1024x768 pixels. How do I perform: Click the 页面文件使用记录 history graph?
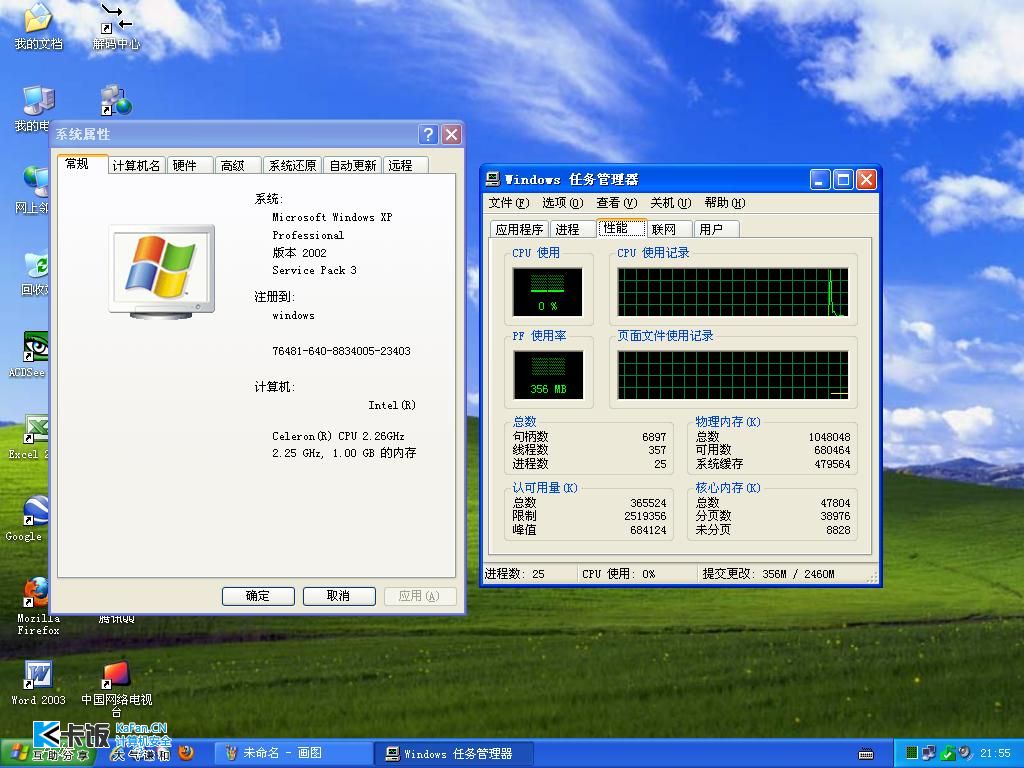point(733,375)
